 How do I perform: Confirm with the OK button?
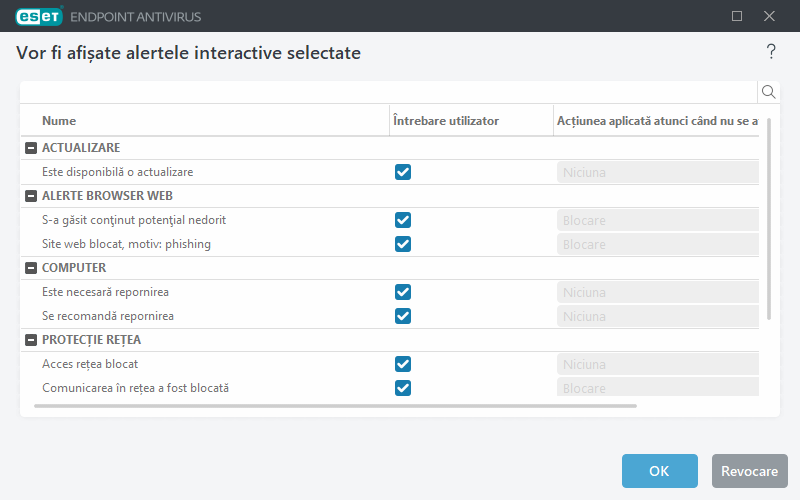point(659,471)
